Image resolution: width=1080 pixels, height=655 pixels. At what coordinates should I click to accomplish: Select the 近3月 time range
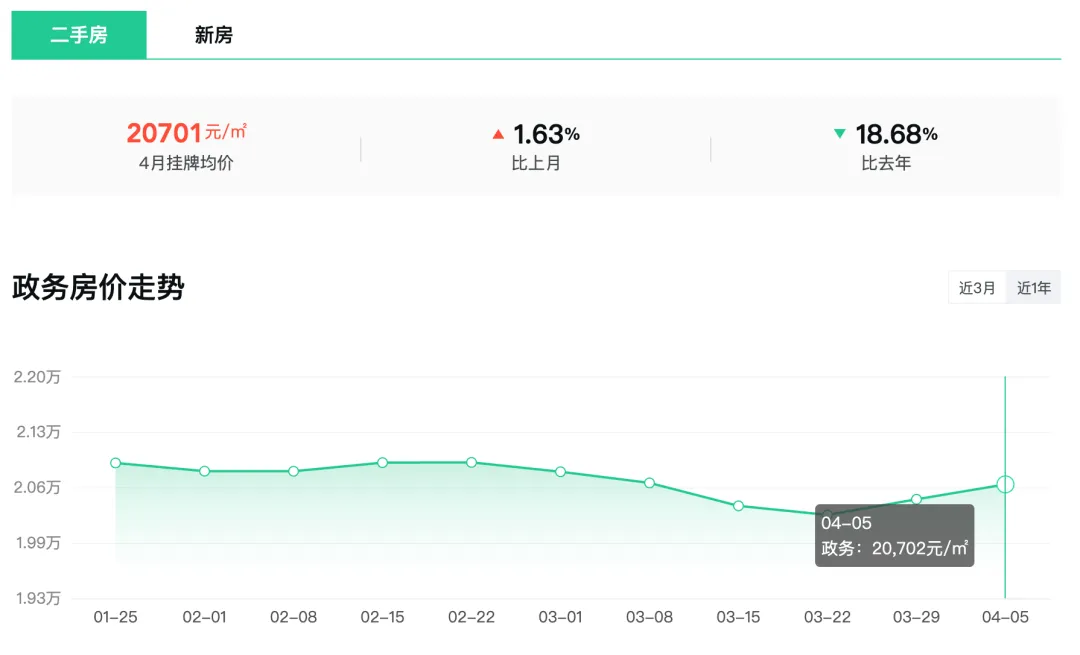point(977,288)
